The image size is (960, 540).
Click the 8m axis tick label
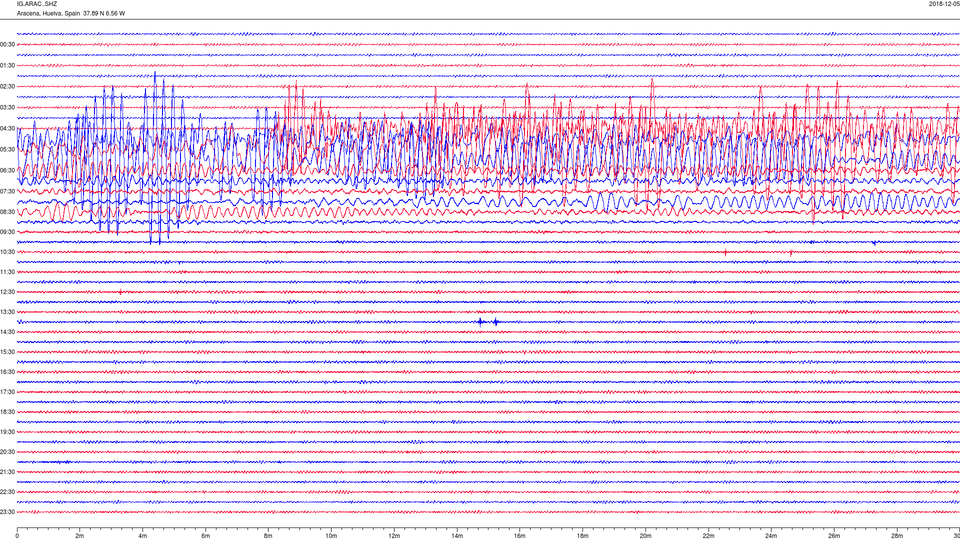pyautogui.click(x=268, y=536)
